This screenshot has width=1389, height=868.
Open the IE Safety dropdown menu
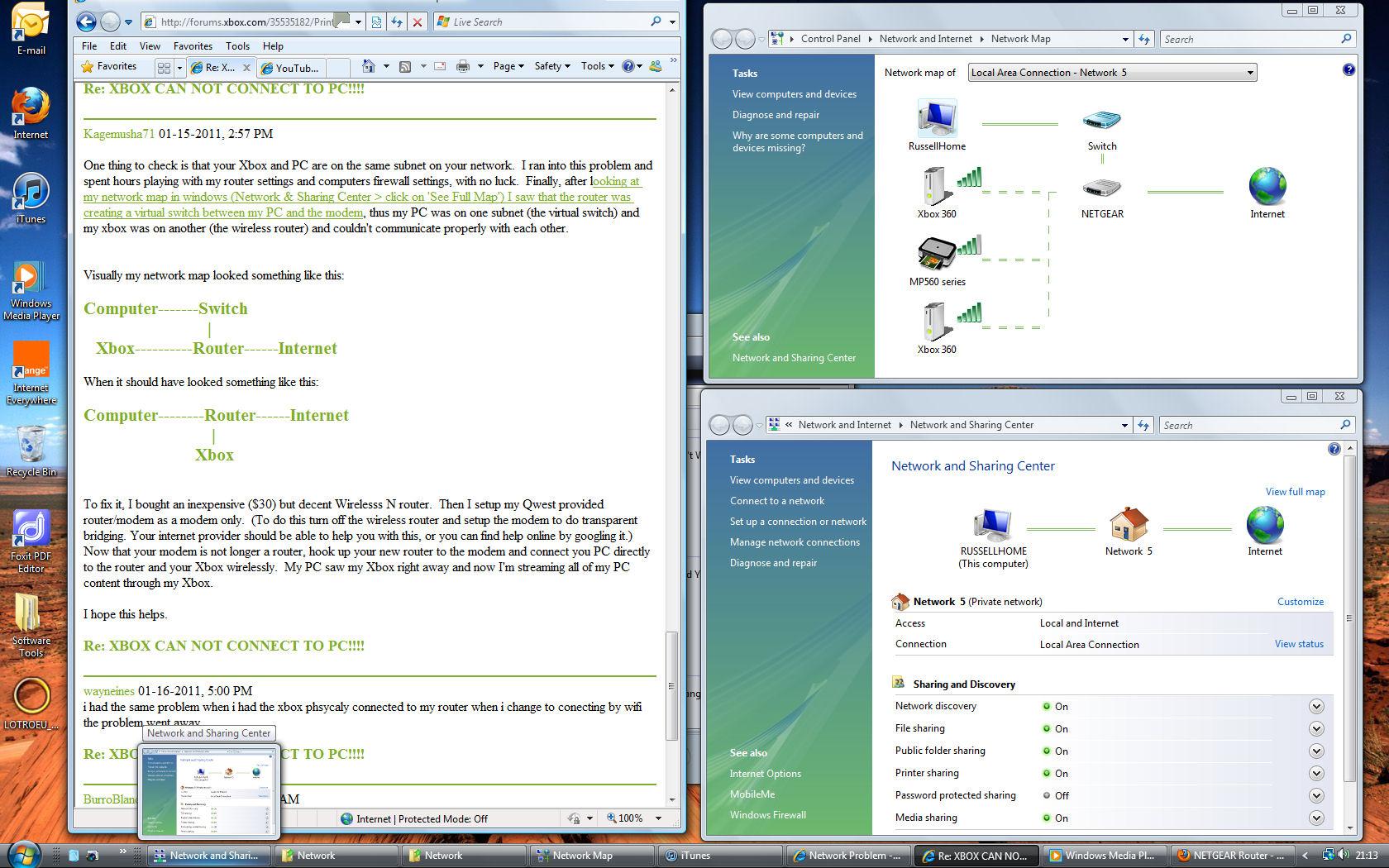[x=552, y=66]
